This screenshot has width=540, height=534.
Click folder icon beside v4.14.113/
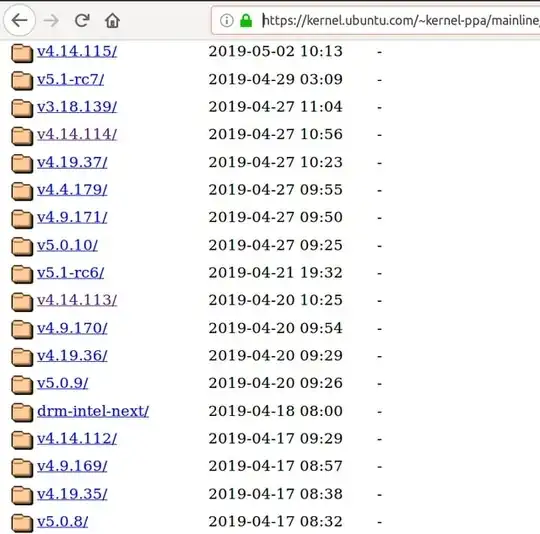22,302
